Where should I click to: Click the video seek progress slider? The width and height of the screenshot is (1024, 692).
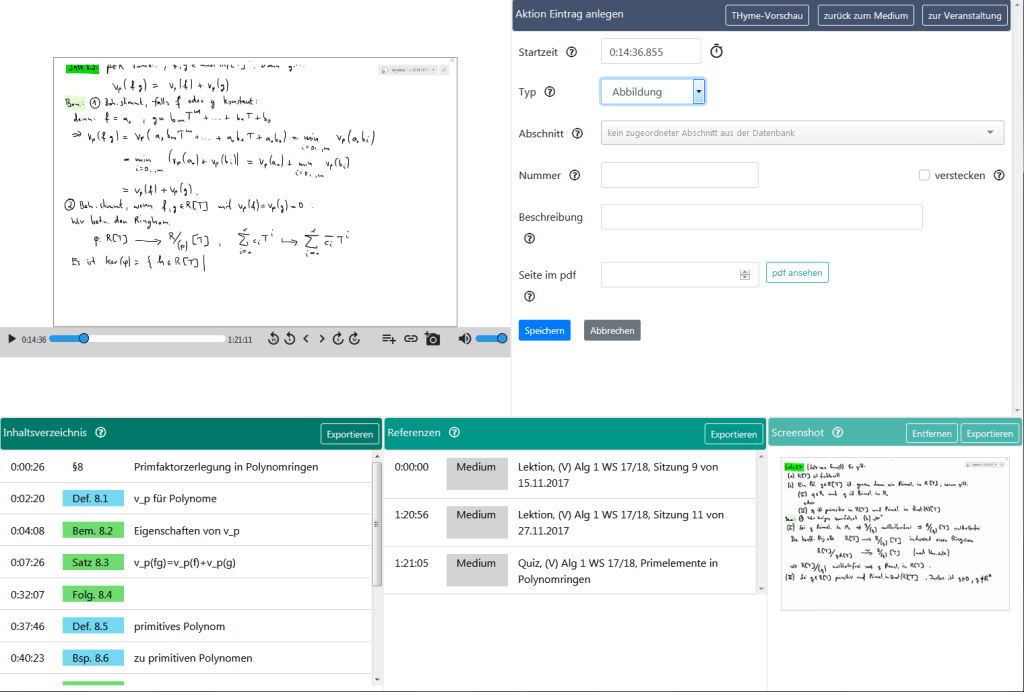(137, 339)
